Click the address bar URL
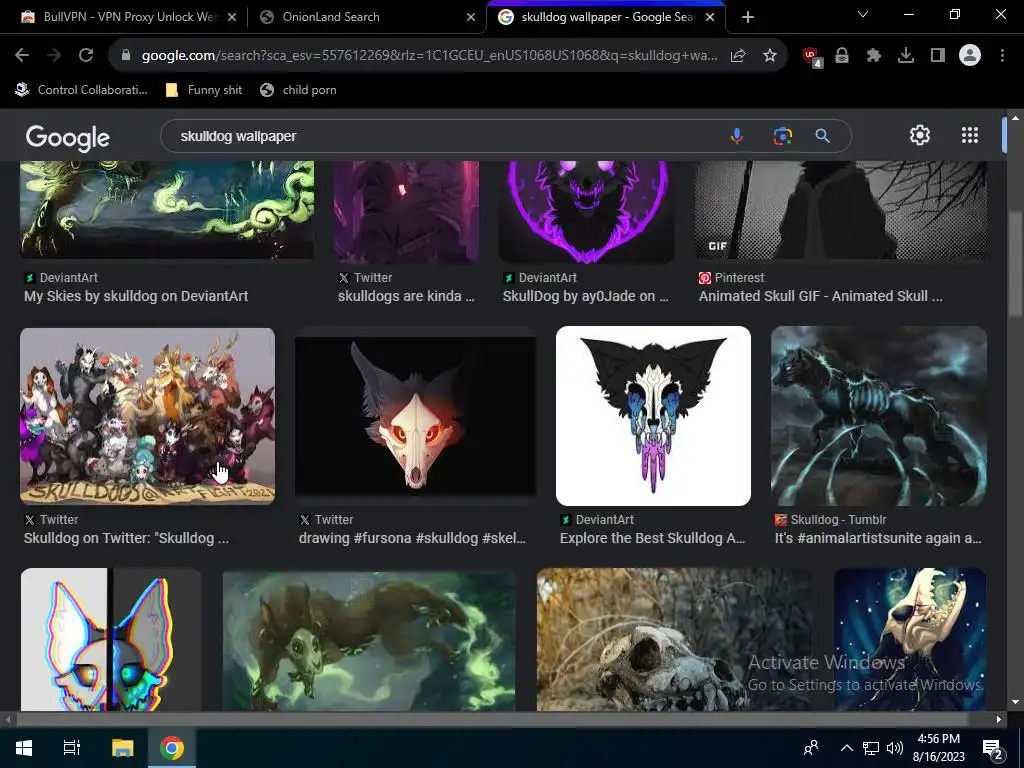The image size is (1024, 768). 429,56
